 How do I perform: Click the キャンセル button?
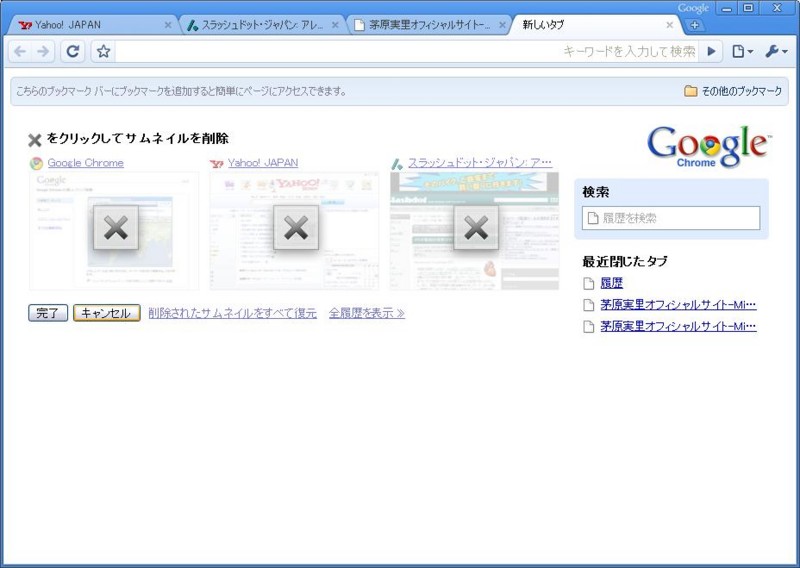click(x=107, y=313)
